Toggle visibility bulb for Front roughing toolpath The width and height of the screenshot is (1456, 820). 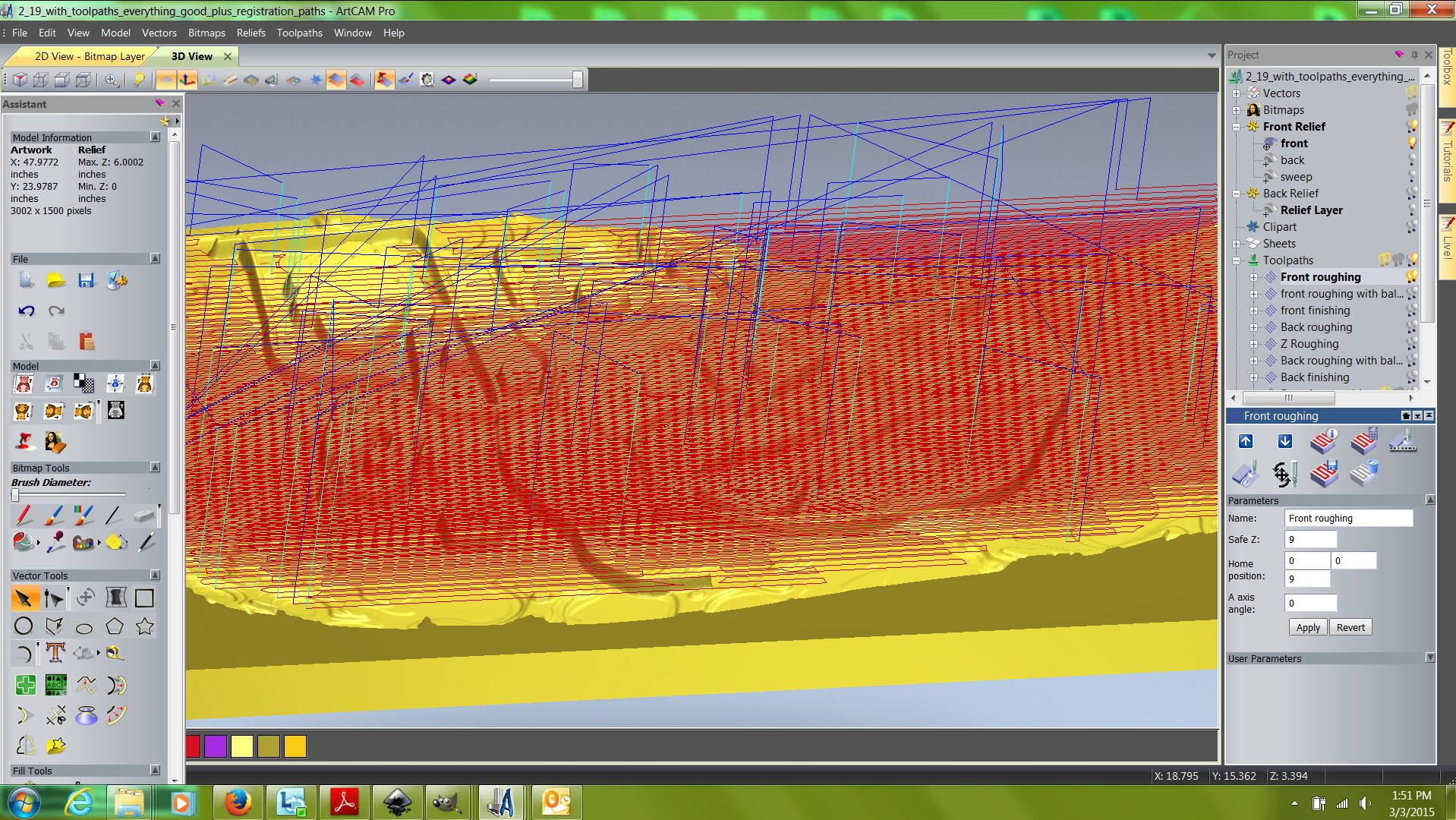pos(1412,277)
